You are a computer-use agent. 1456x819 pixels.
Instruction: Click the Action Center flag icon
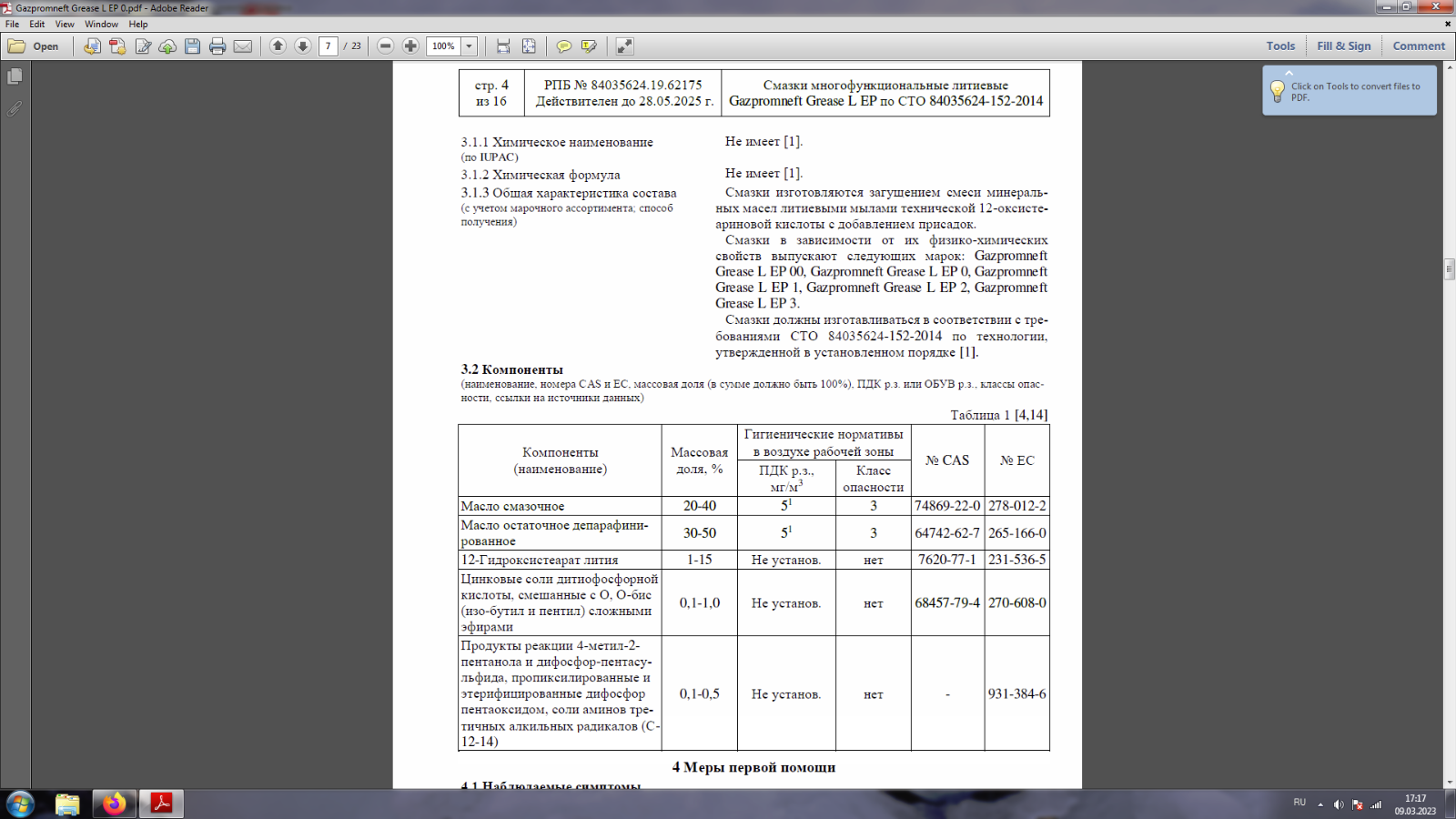[x=1358, y=804]
